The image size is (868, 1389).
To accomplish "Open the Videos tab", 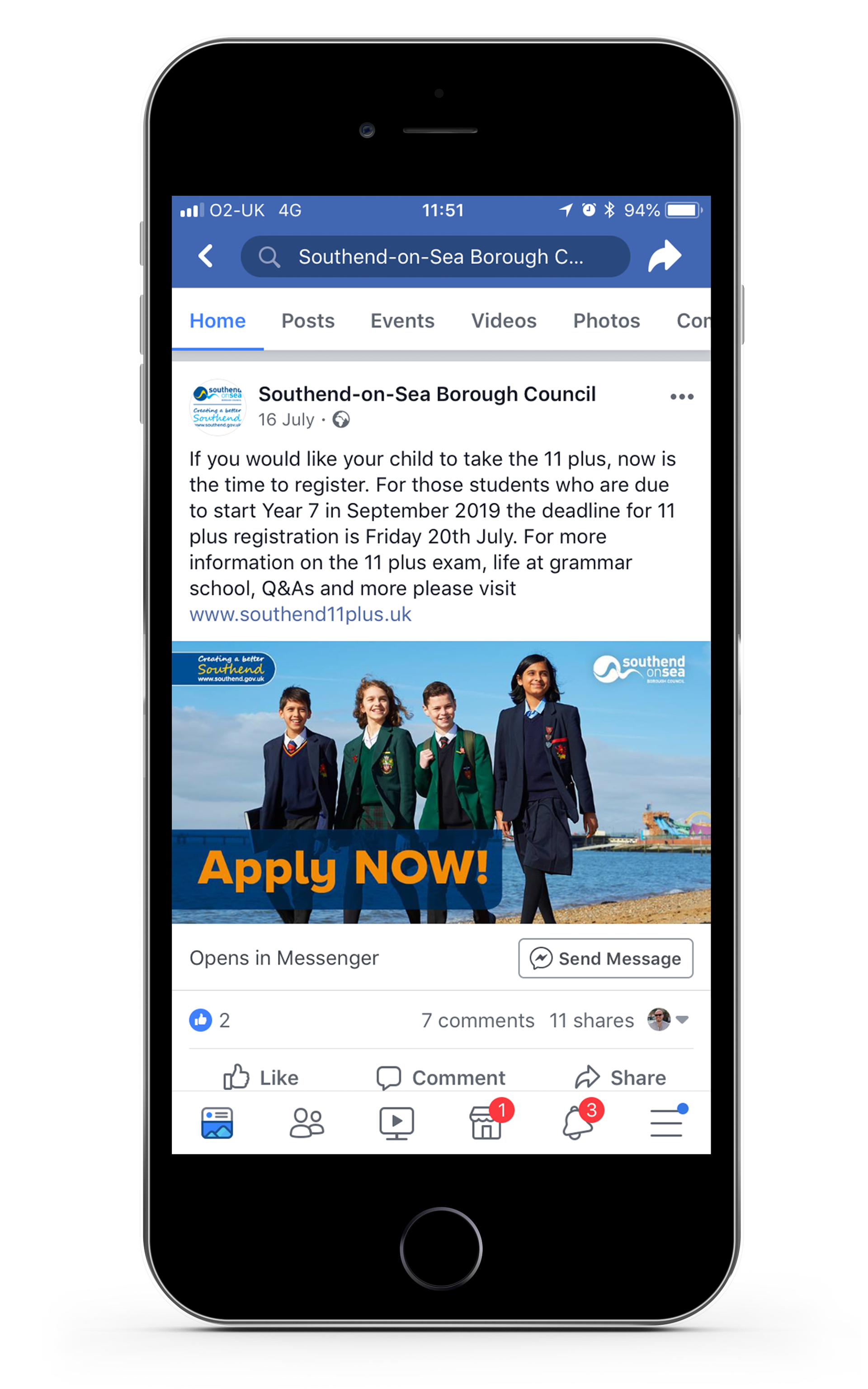I will 504,320.
